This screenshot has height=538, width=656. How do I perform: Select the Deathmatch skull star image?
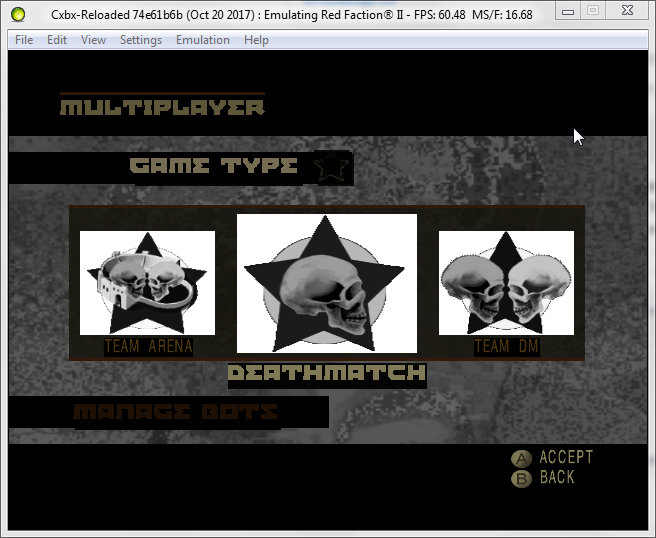pos(327,284)
